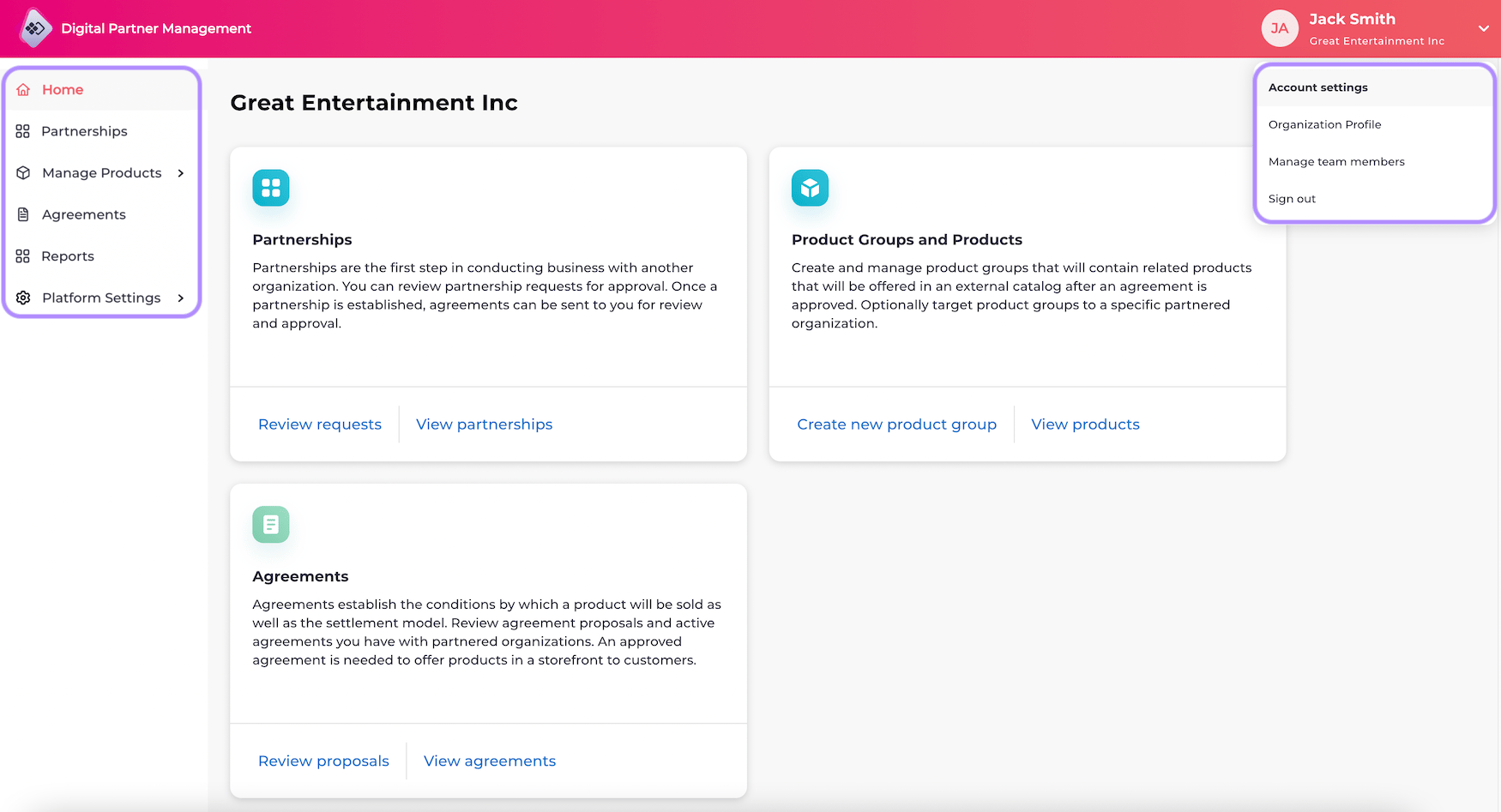The height and width of the screenshot is (812, 1501).
Task: Open the Review requests link
Action: 320,424
